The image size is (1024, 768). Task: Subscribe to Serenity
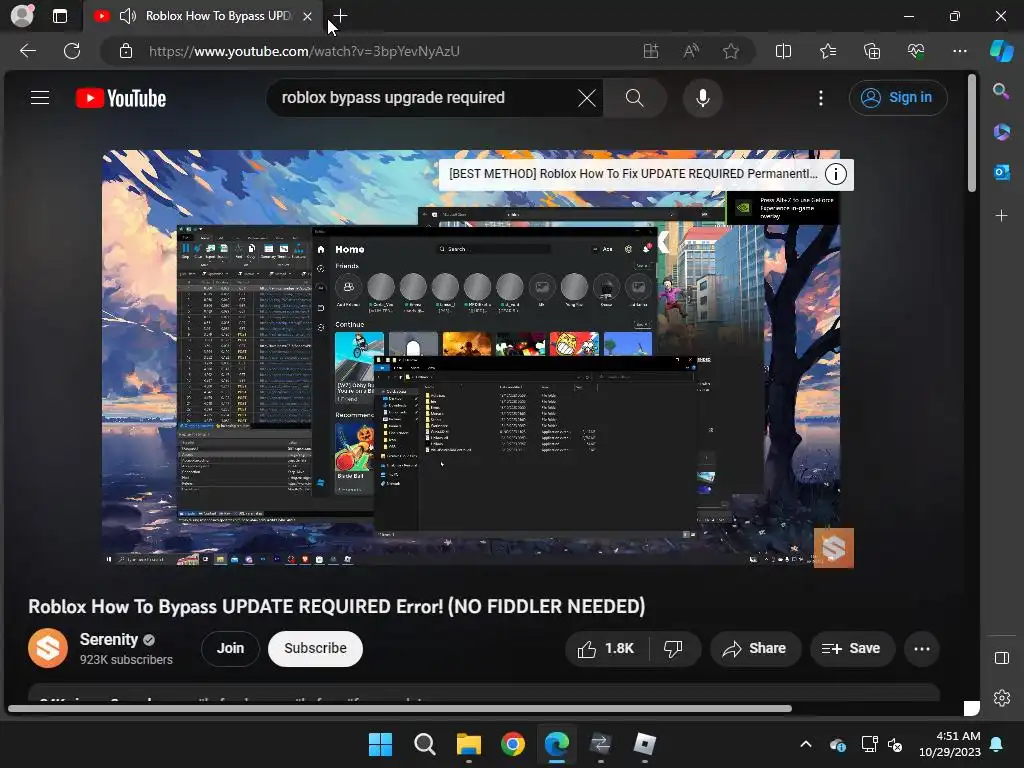point(315,648)
